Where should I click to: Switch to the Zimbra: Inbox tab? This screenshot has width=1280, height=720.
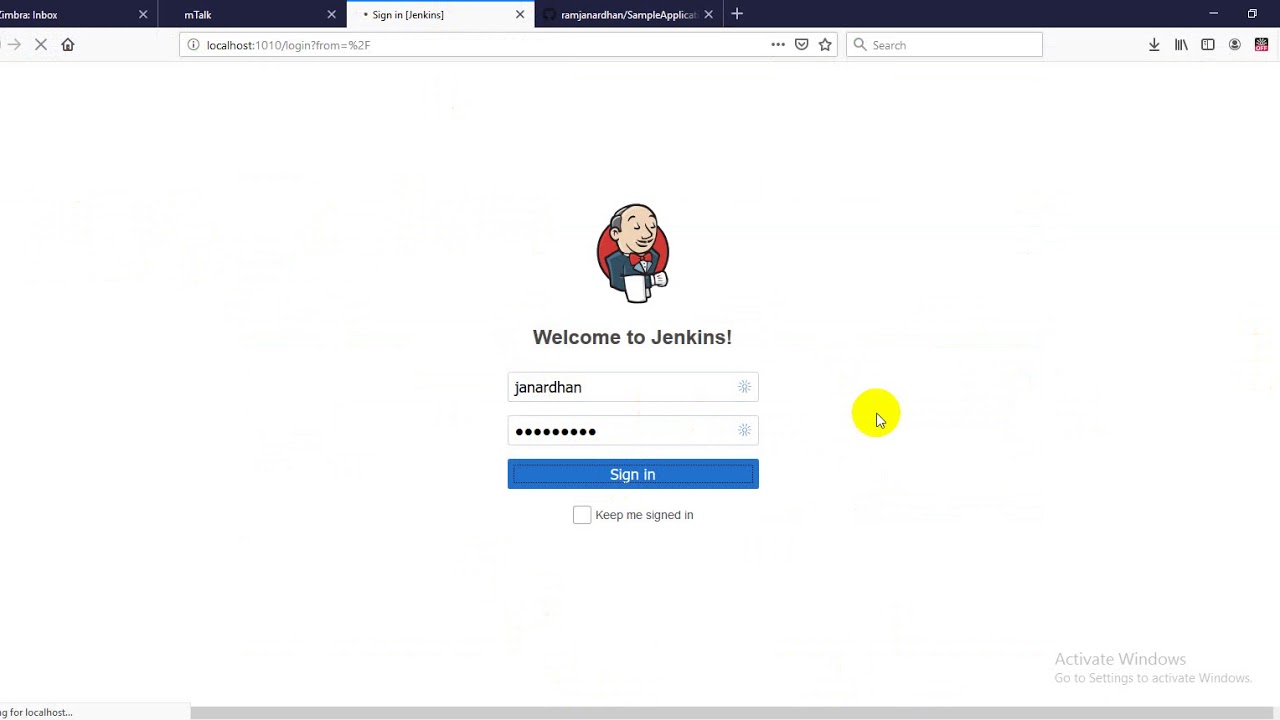click(70, 14)
